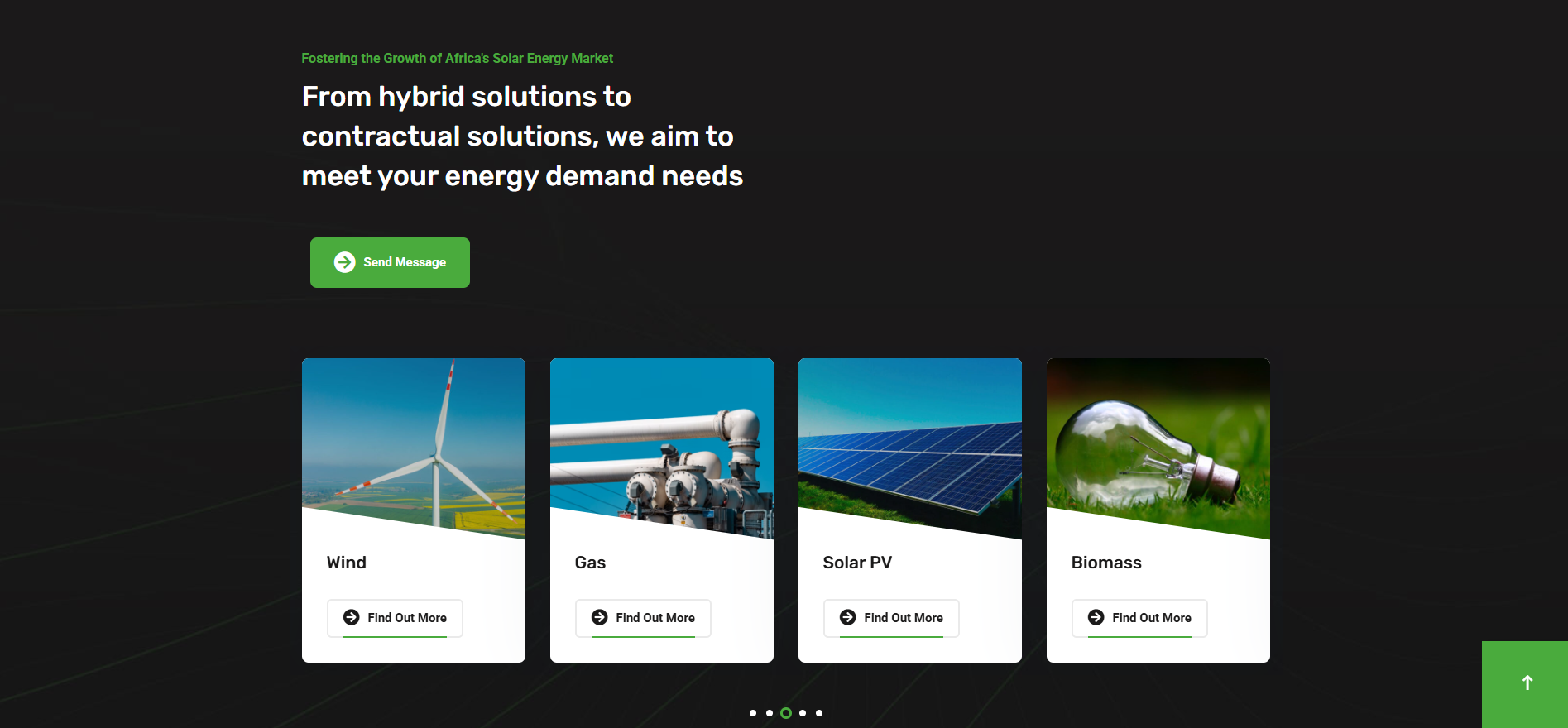Screen dimensions: 1568x728
Task: Click the arrow icon on Solar PV card
Action: coord(847,617)
